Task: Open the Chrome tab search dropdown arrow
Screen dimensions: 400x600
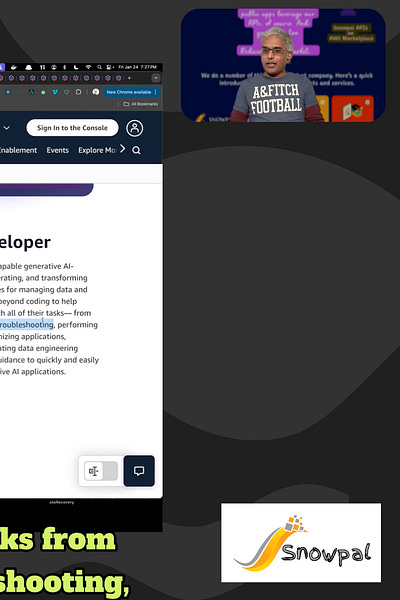Action: [x=156, y=78]
